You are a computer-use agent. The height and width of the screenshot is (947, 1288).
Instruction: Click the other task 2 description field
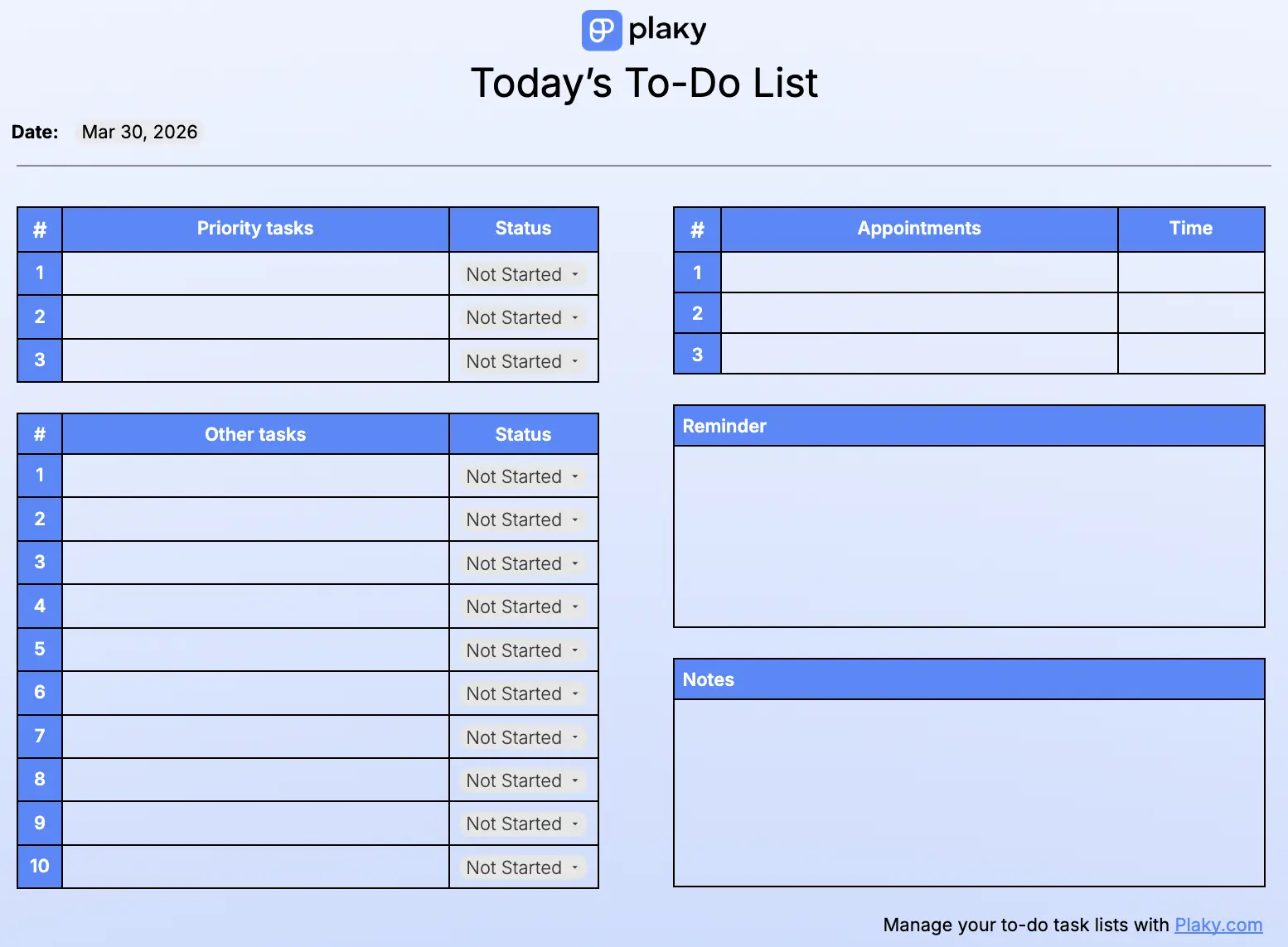255,519
